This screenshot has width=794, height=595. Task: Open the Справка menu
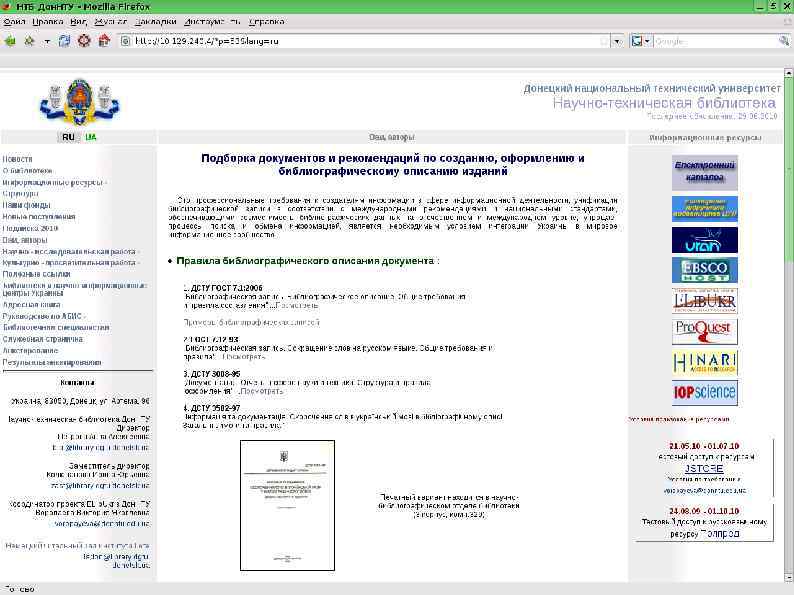(266, 22)
